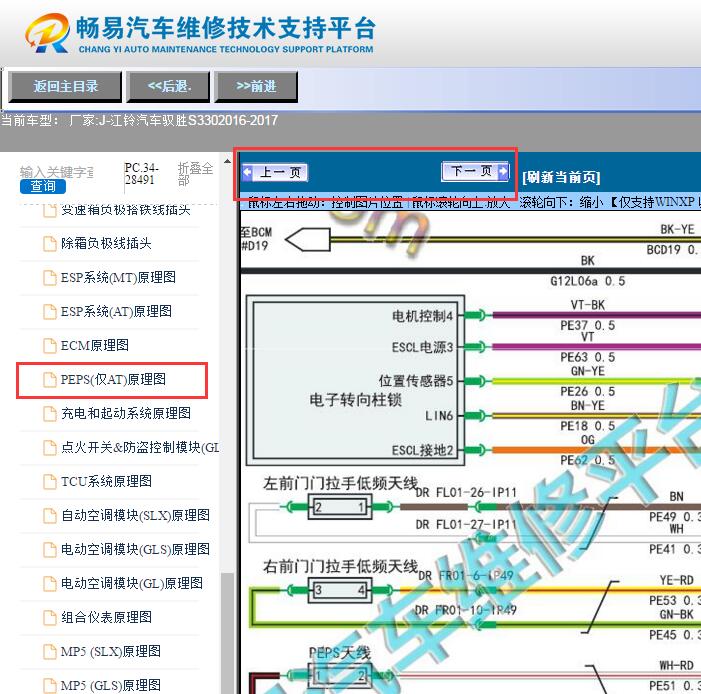Click the DR FL01-27-IP11 label
The image size is (701, 694).
click(466, 524)
